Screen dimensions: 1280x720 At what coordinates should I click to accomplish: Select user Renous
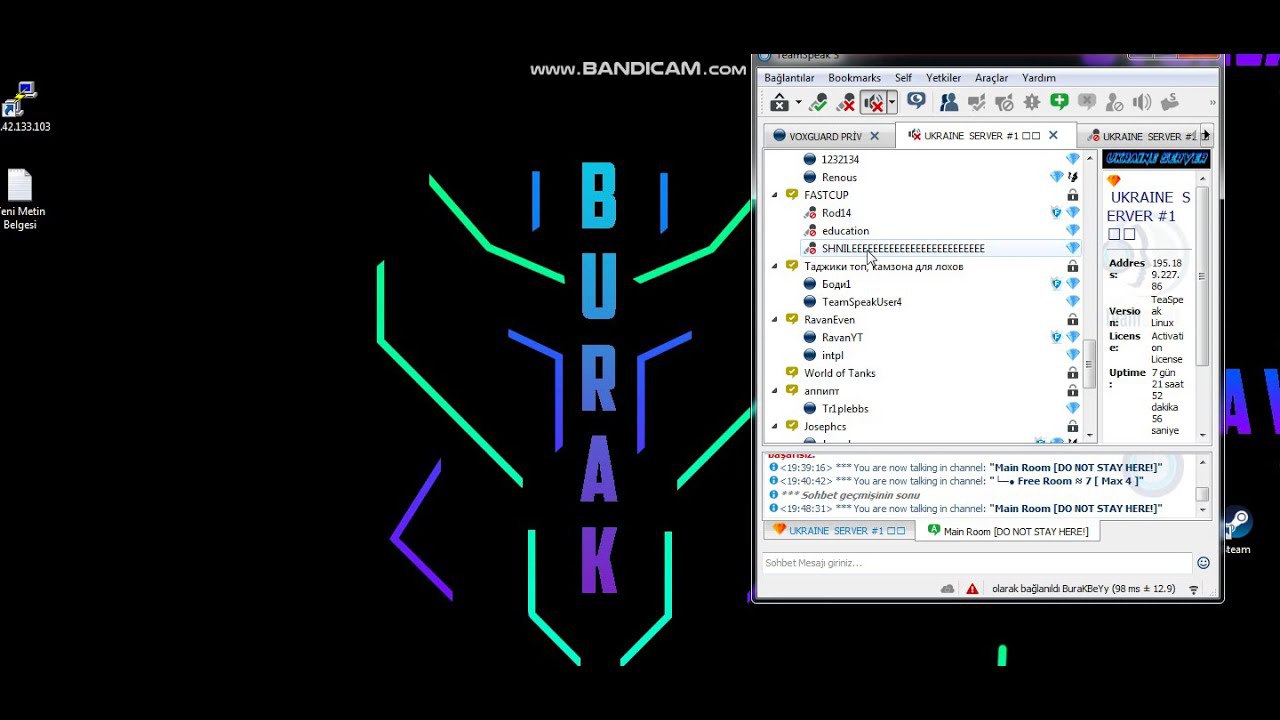(x=839, y=177)
